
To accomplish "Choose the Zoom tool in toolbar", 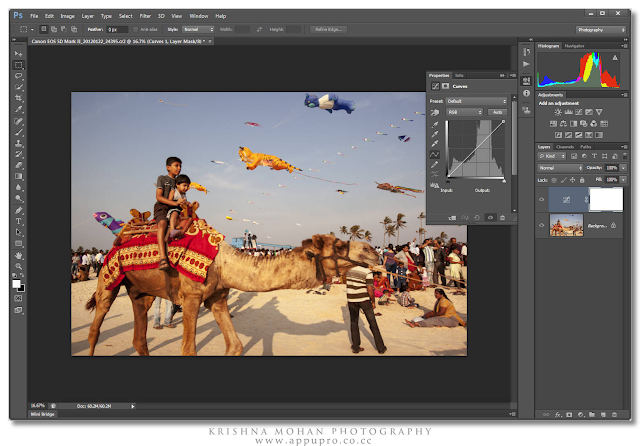I will (19, 266).
